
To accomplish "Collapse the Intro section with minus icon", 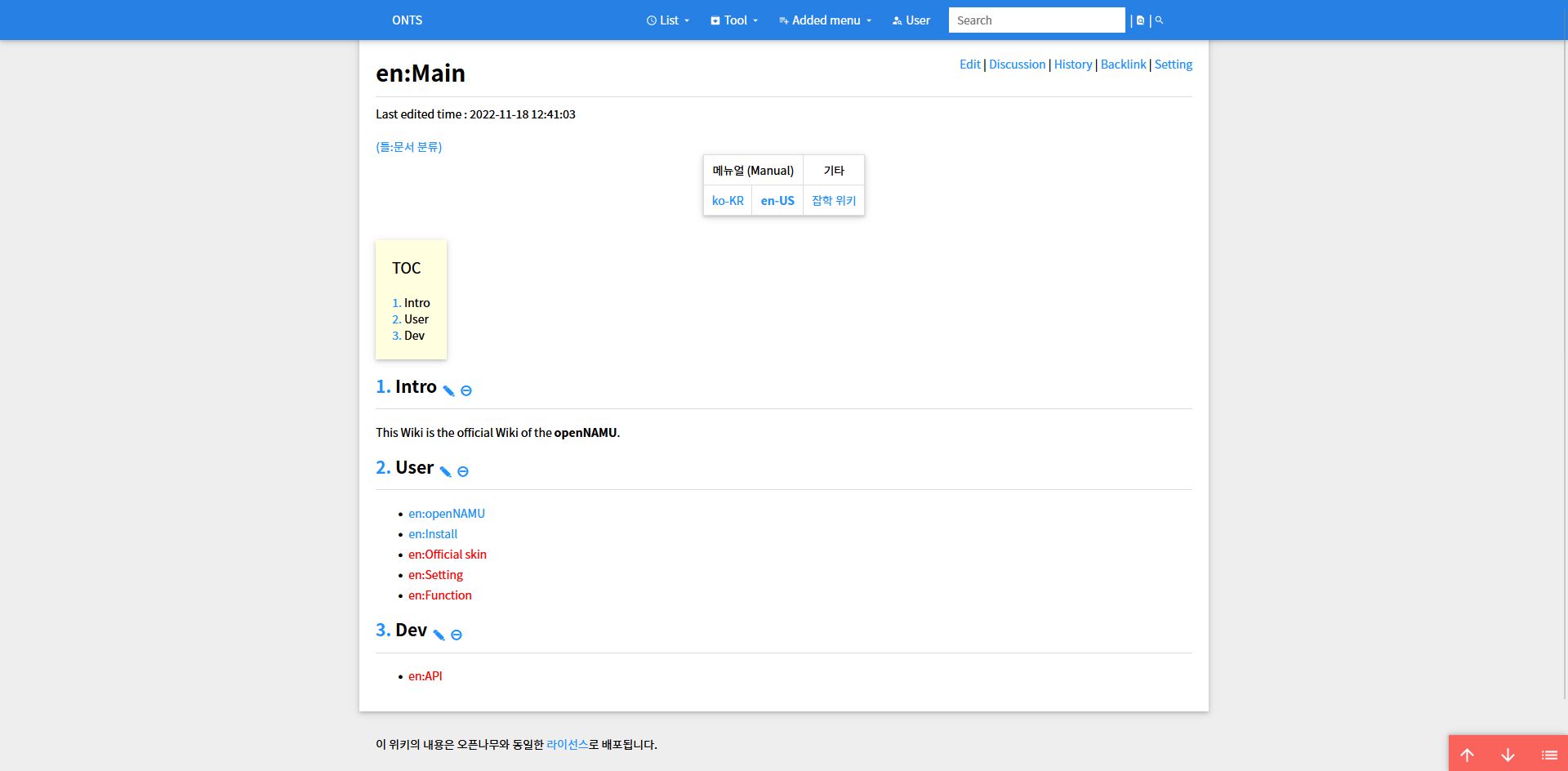I will (465, 391).
